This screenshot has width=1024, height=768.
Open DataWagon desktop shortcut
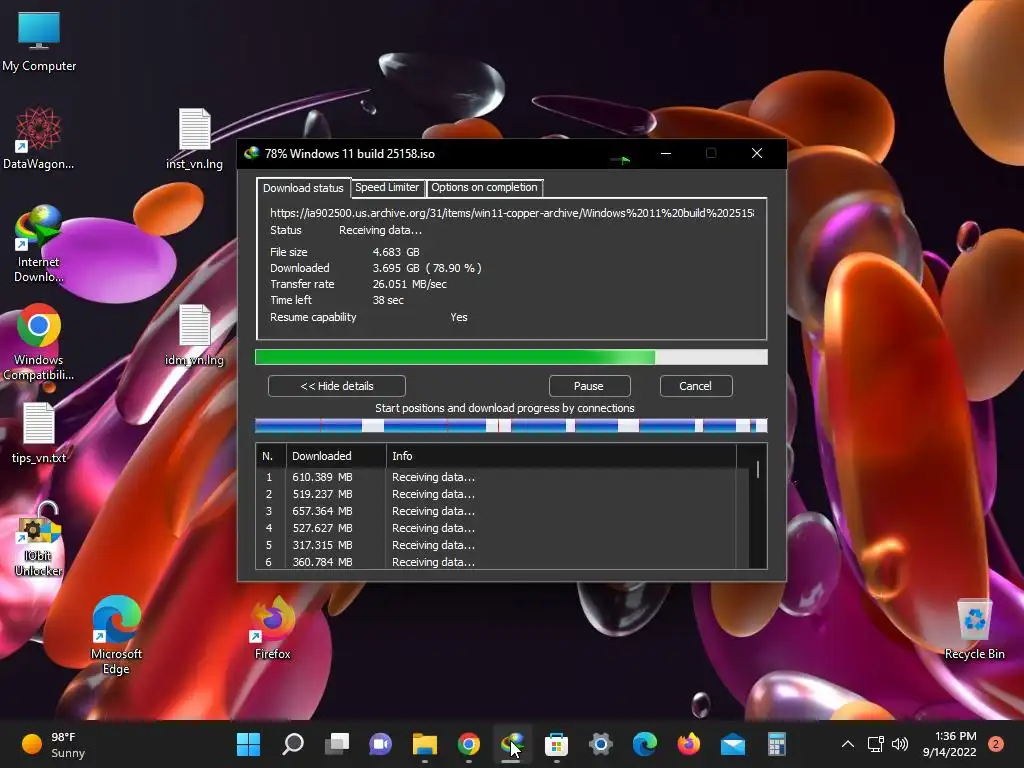click(39, 138)
